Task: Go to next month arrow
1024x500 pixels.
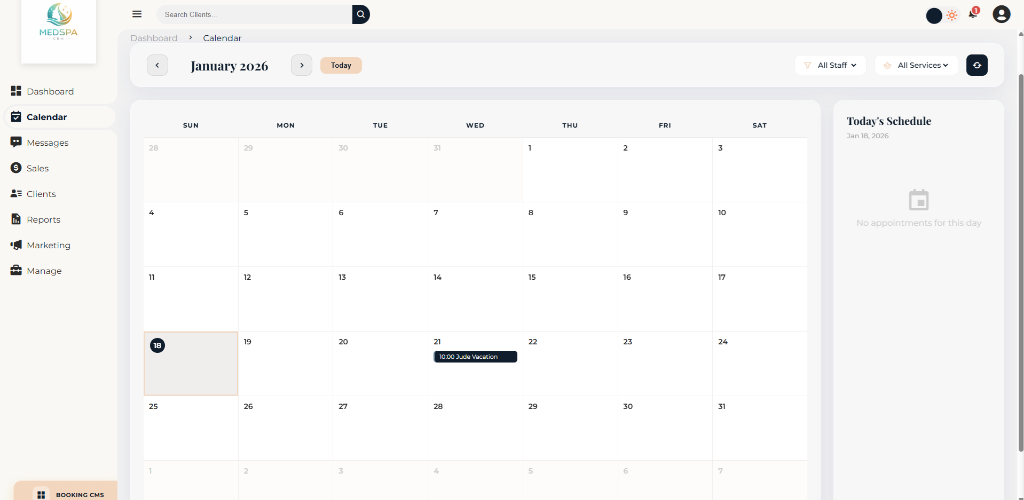Action: point(301,65)
